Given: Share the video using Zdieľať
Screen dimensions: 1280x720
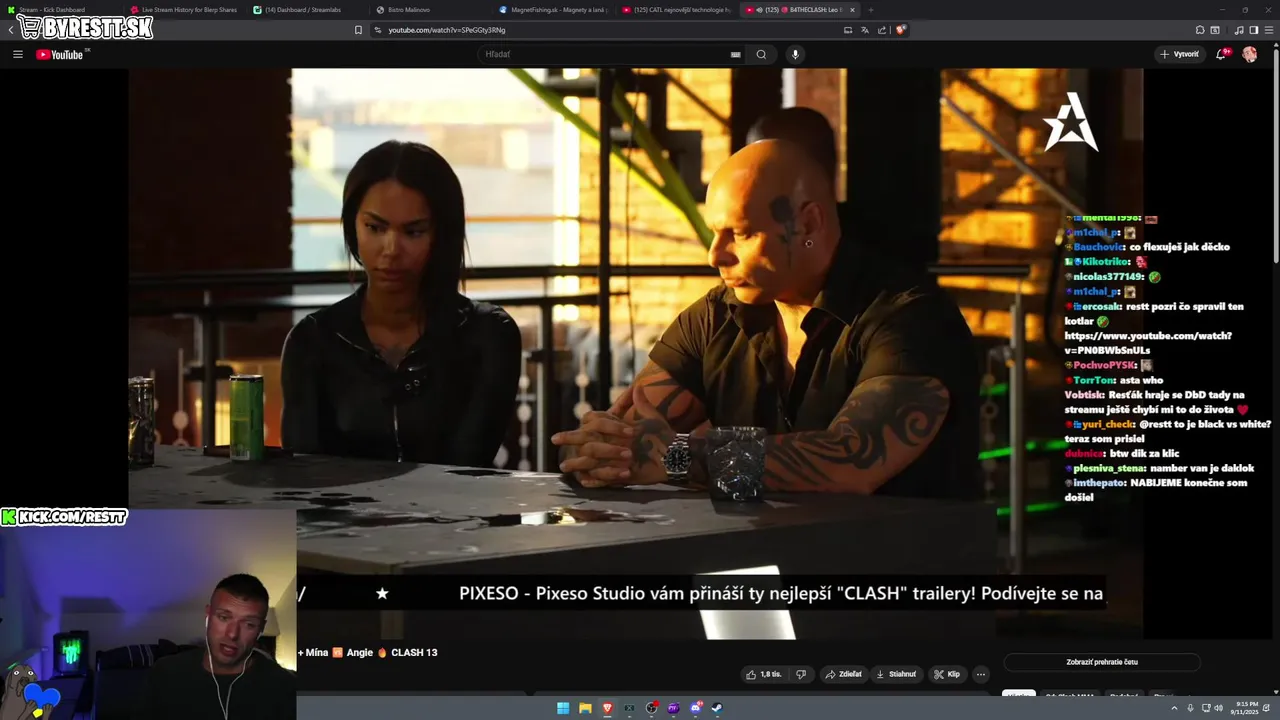Looking at the screenshot, I should click(843, 674).
